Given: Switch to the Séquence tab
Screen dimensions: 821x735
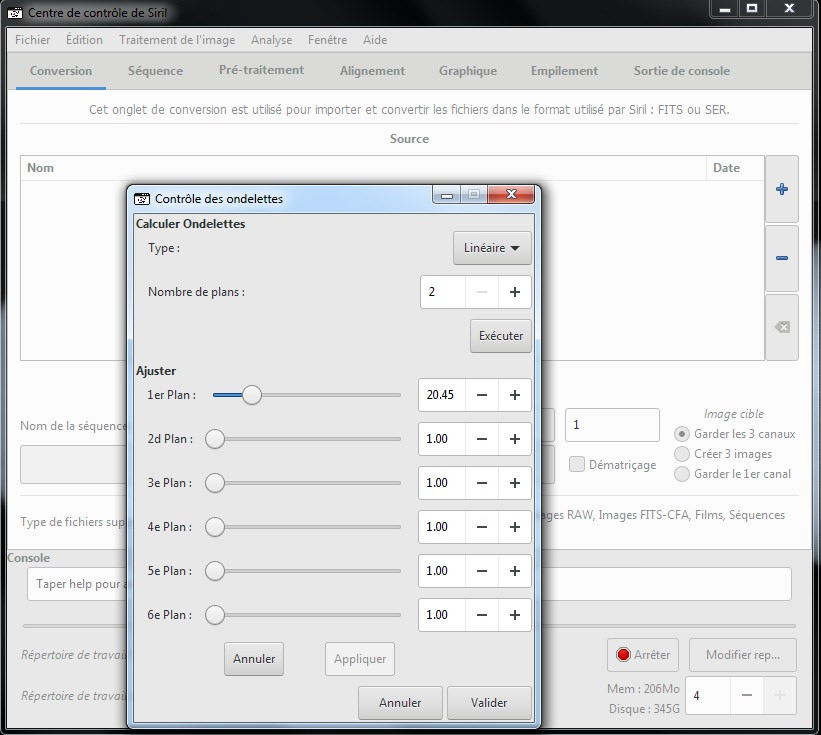Looking at the screenshot, I should (156, 71).
